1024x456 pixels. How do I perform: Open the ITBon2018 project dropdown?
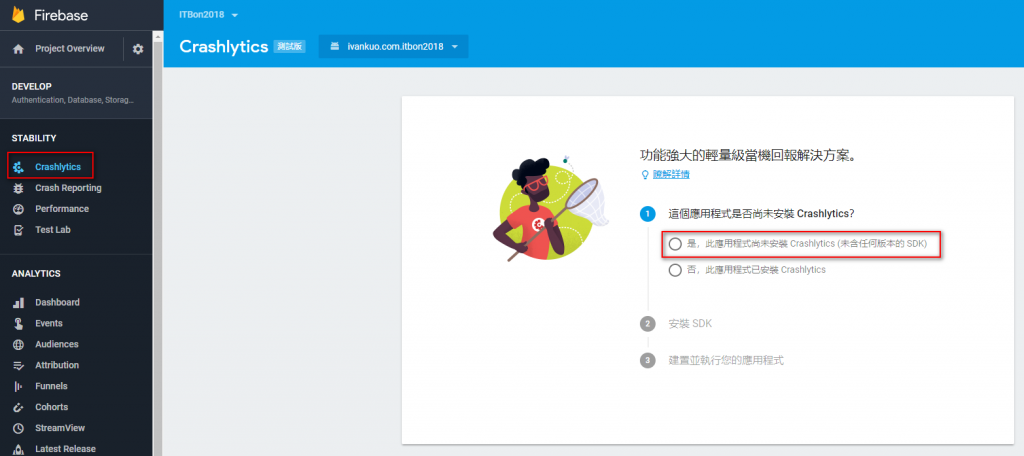point(209,14)
